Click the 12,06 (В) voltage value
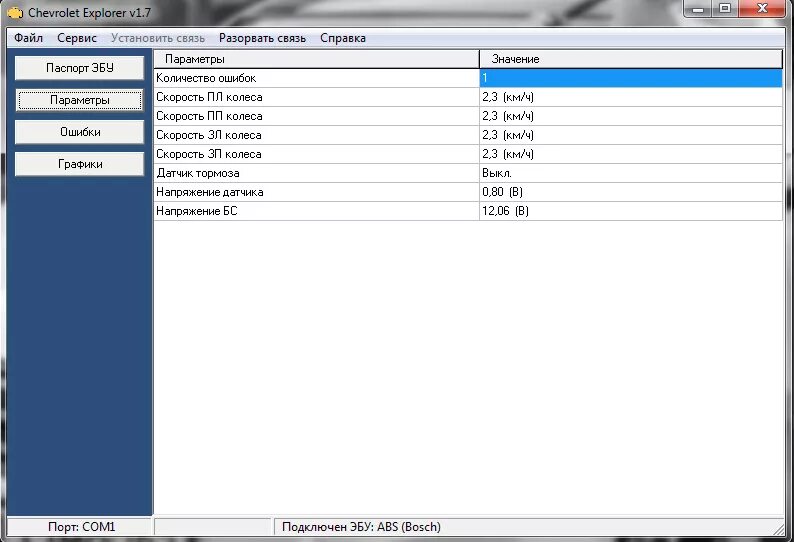The width and height of the screenshot is (794, 542). (x=505, y=211)
